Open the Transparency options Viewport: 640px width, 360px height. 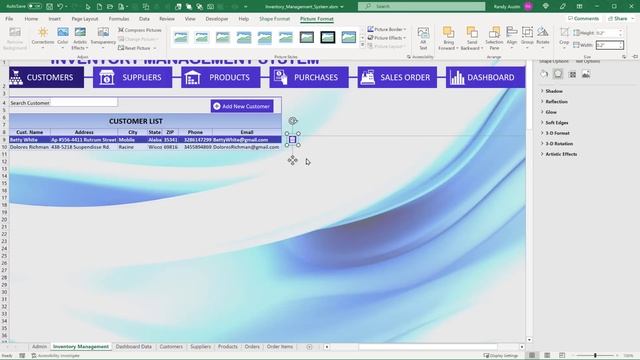pos(103,38)
